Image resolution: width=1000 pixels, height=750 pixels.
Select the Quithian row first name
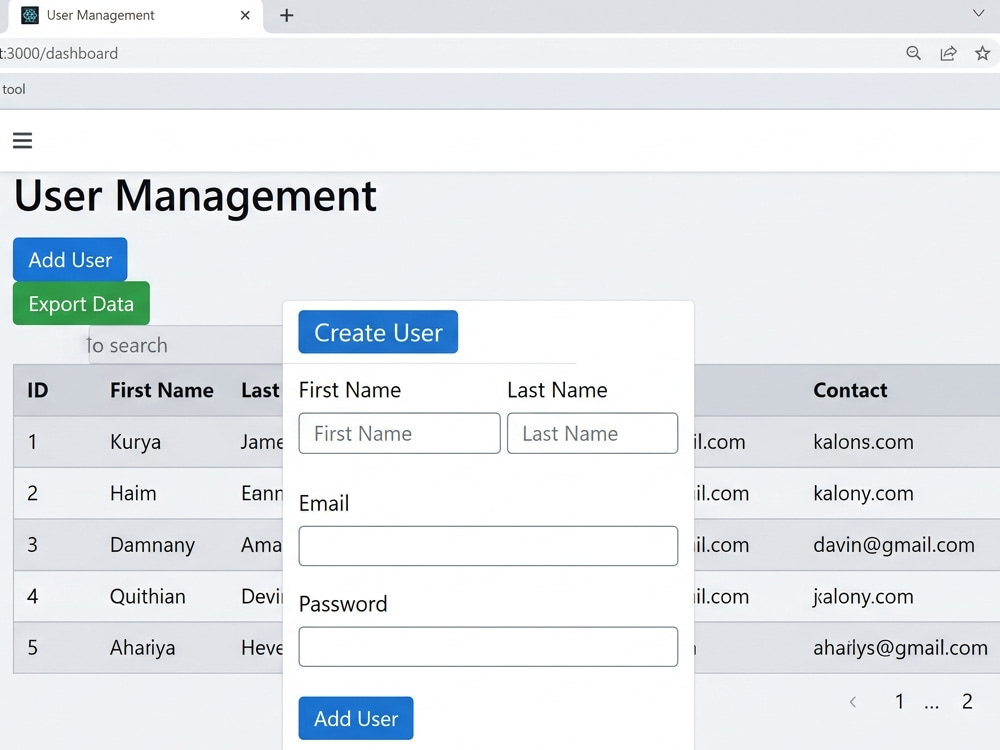coord(147,596)
